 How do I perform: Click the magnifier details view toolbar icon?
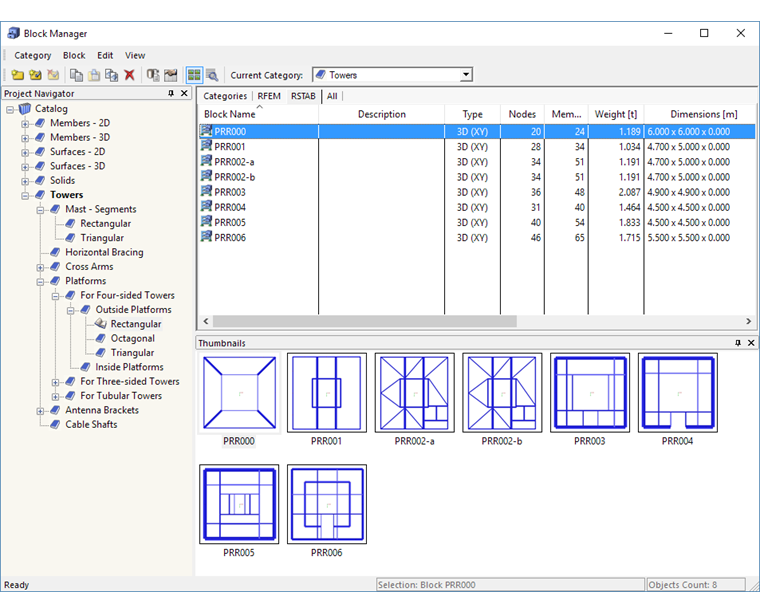[211, 75]
